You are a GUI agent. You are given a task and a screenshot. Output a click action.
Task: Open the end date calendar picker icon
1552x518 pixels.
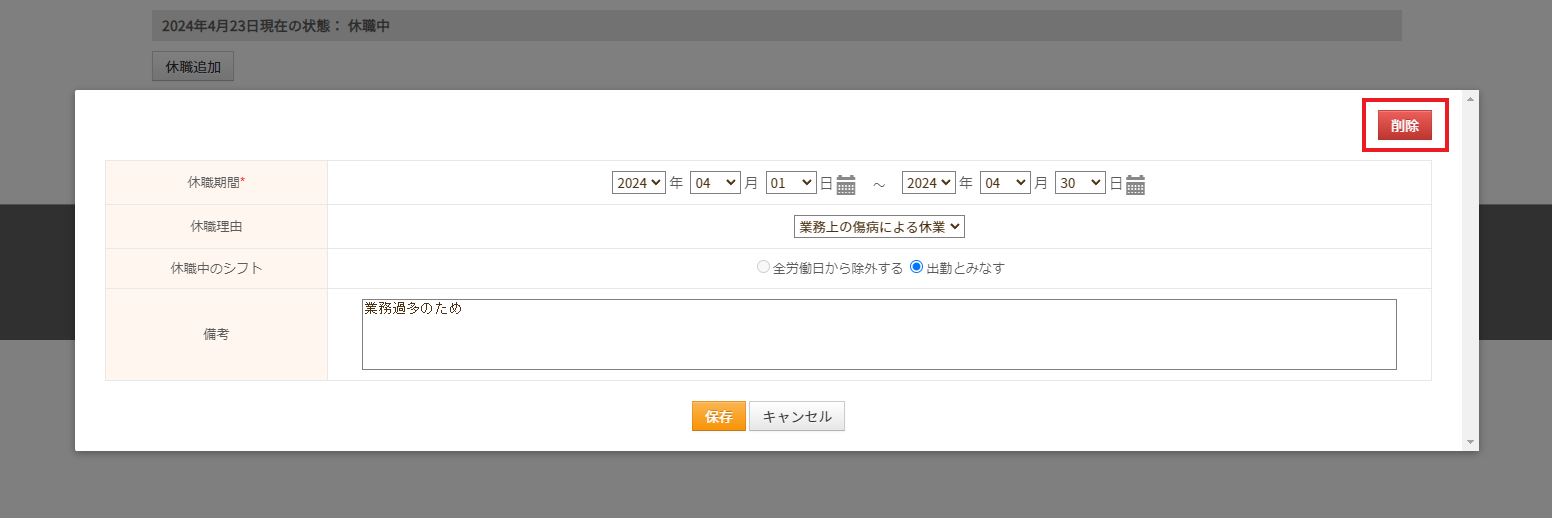coord(1135,184)
